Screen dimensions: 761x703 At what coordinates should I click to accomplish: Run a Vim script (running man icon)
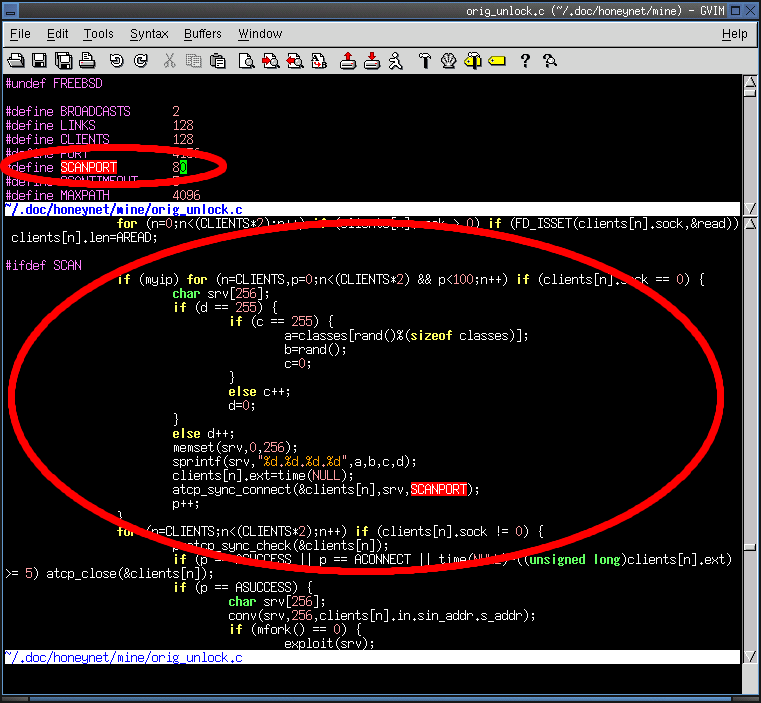(396, 61)
